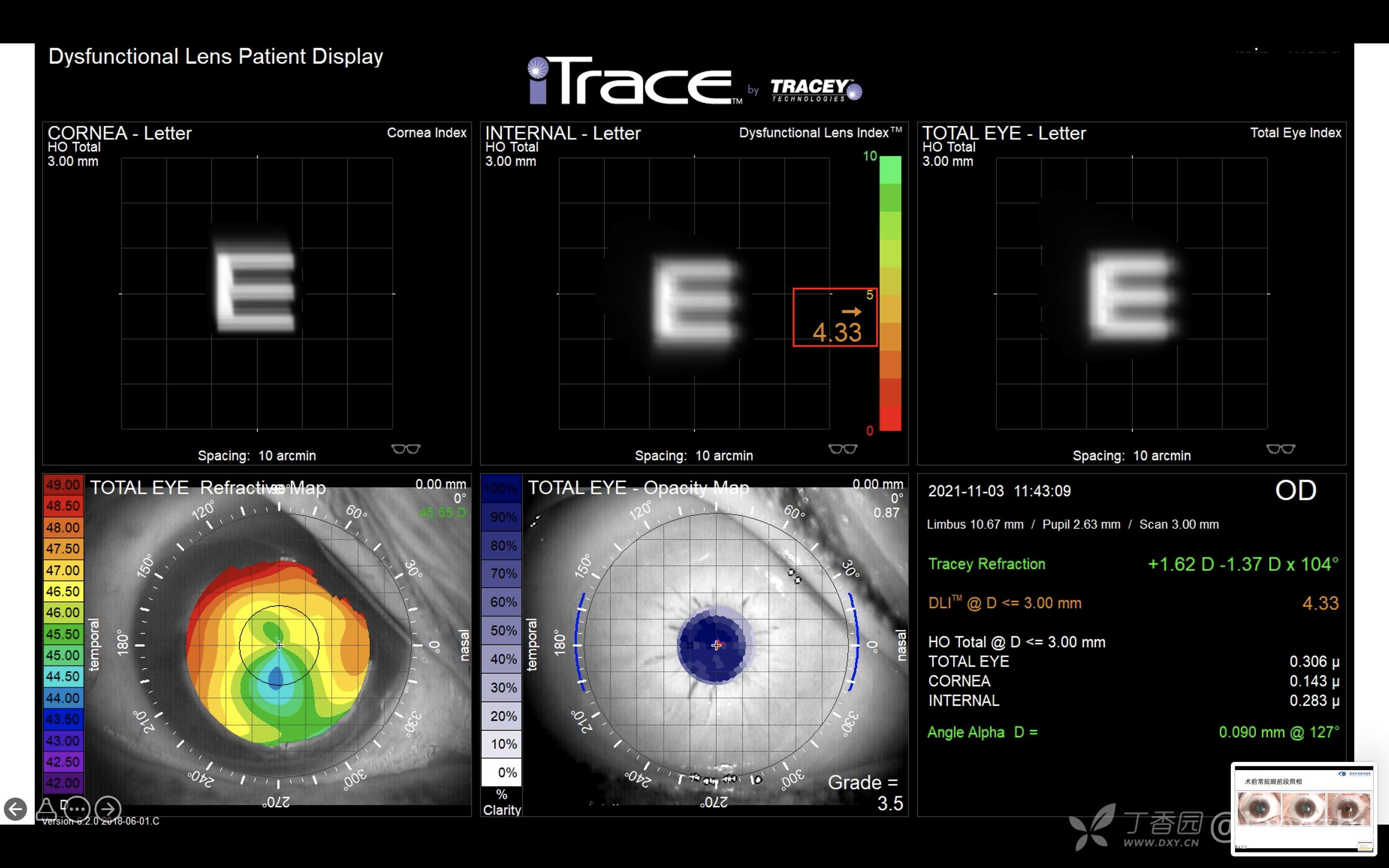The height and width of the screenshot is (868, 1389).
Task: Click the Cornea Index label
Action: [x=426, y=133]
